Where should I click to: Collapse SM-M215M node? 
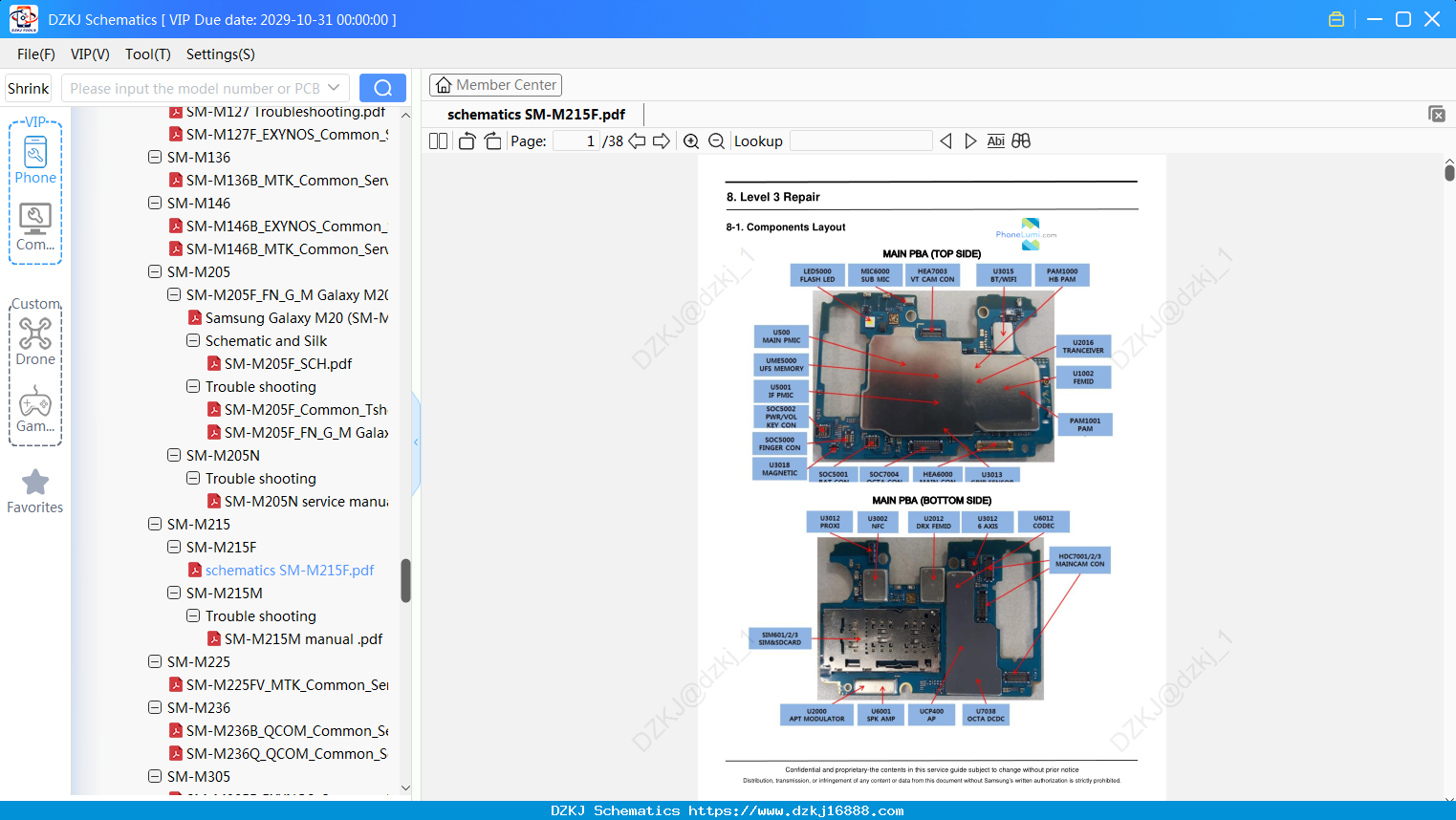click(x=174, y=593)
